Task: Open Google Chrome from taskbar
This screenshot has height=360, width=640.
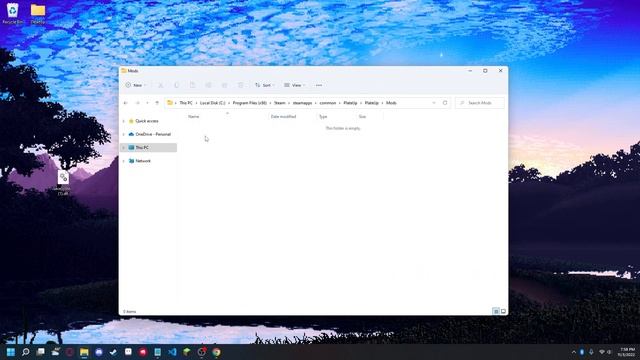Action: point(216,352)
